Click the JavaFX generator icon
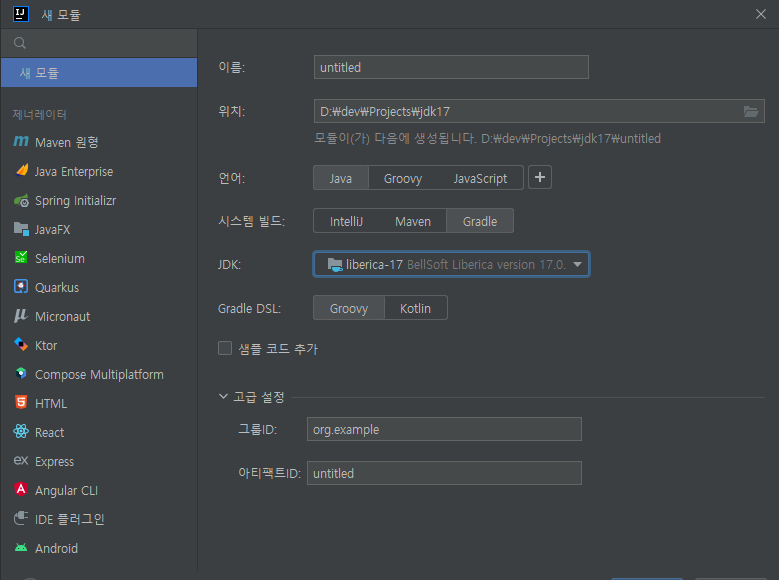Screen dimensions: 779x580 point(21,229)
